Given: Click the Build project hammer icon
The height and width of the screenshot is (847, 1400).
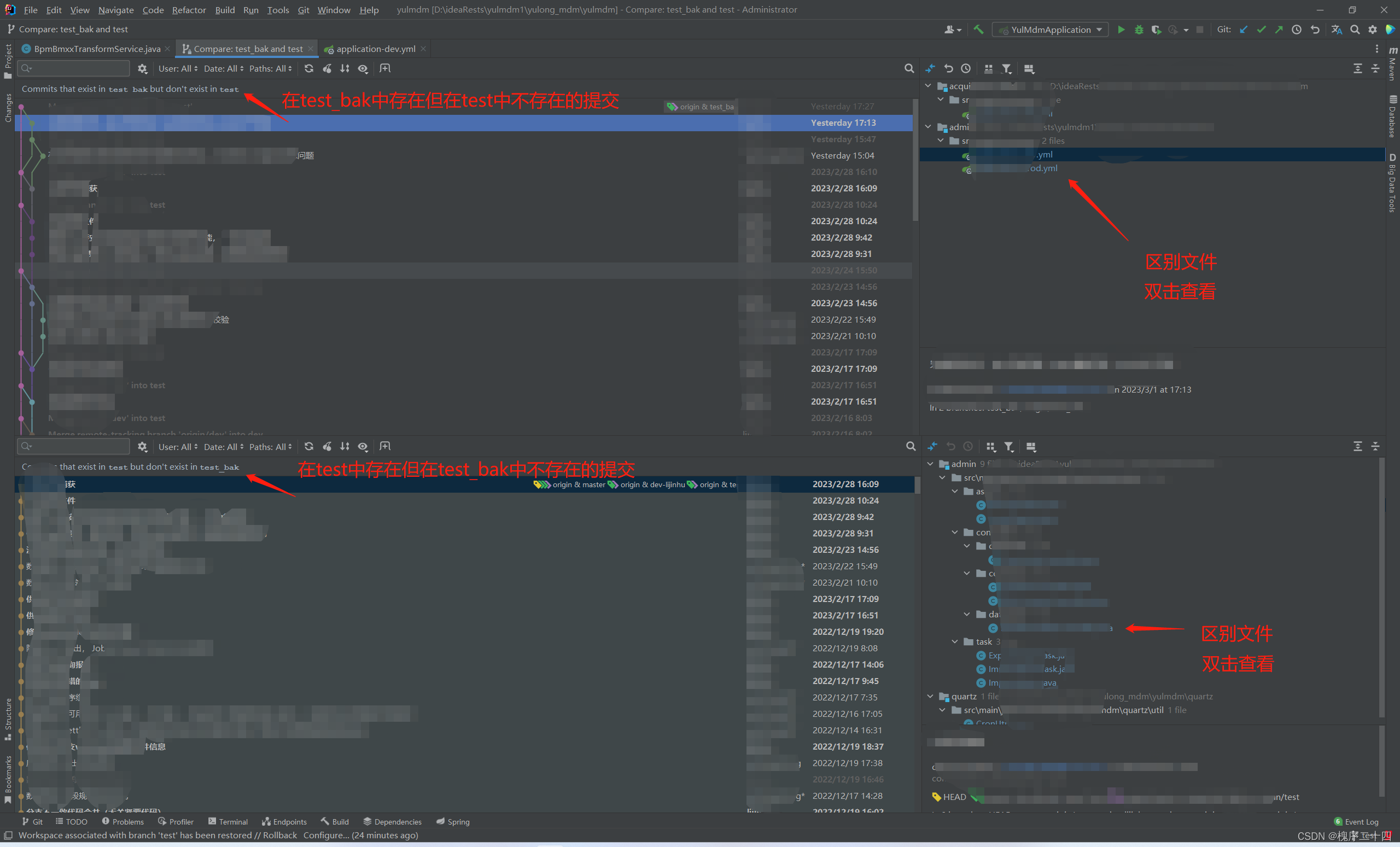Looking at the screenshot, I should pyautogui.click(x=978, y=30).
